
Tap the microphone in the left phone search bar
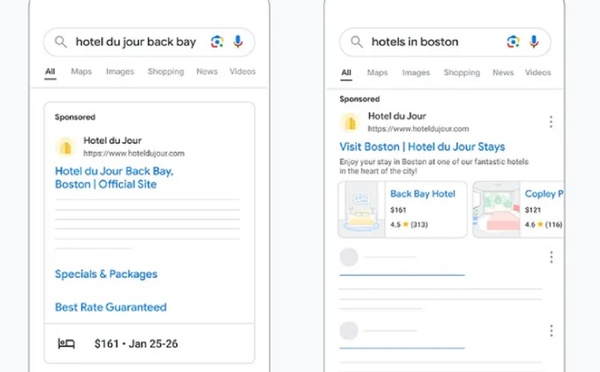pyautogui.click(x=238, y=41)
